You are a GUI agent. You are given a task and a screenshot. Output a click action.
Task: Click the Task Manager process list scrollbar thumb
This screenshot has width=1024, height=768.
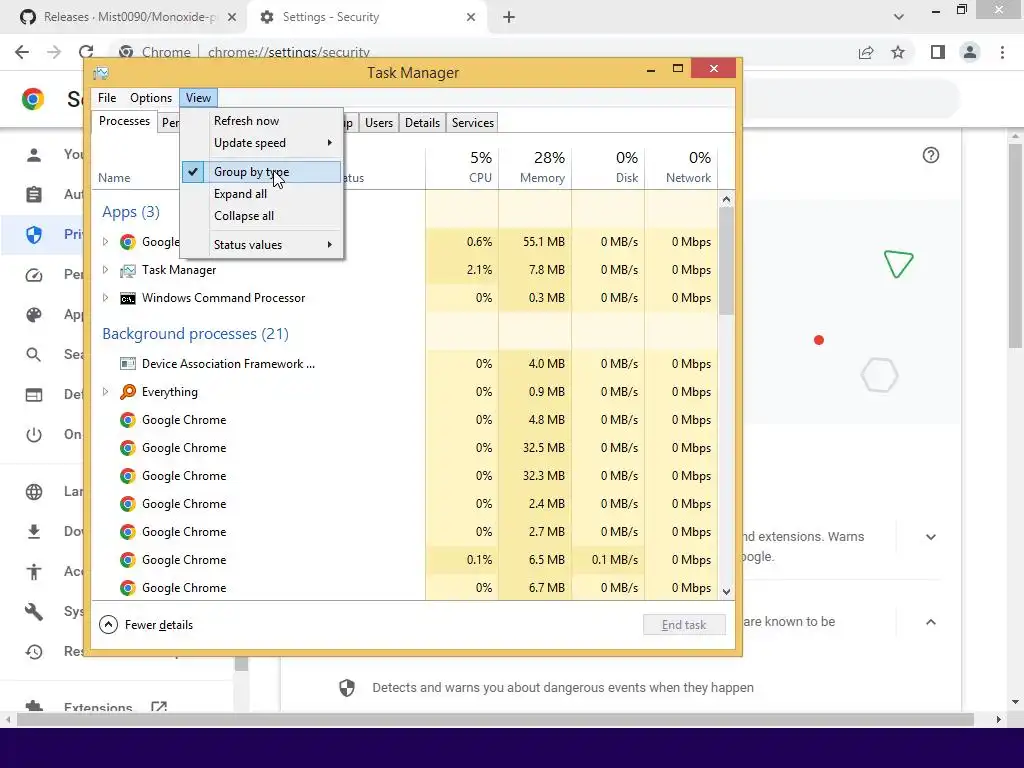pos(726,261)
